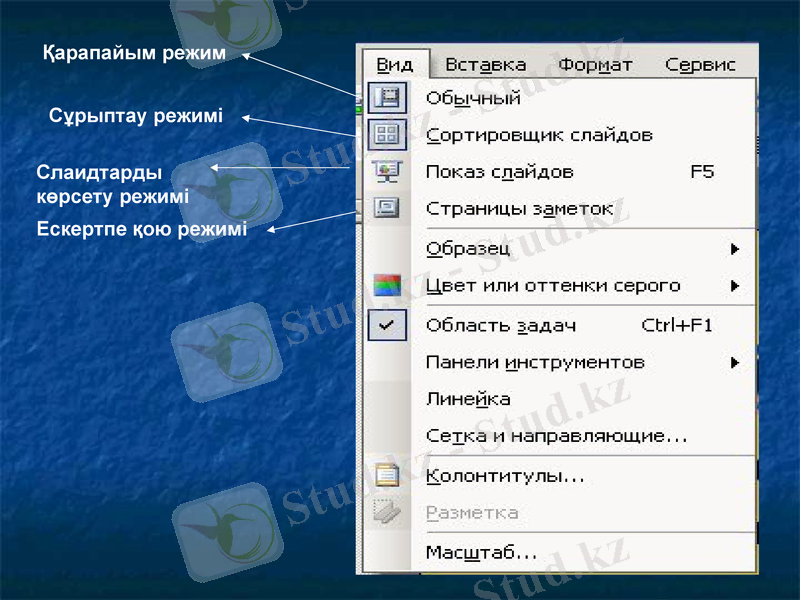
Task: Expand Панели инструментов submenu arrow
Action: 735,362
